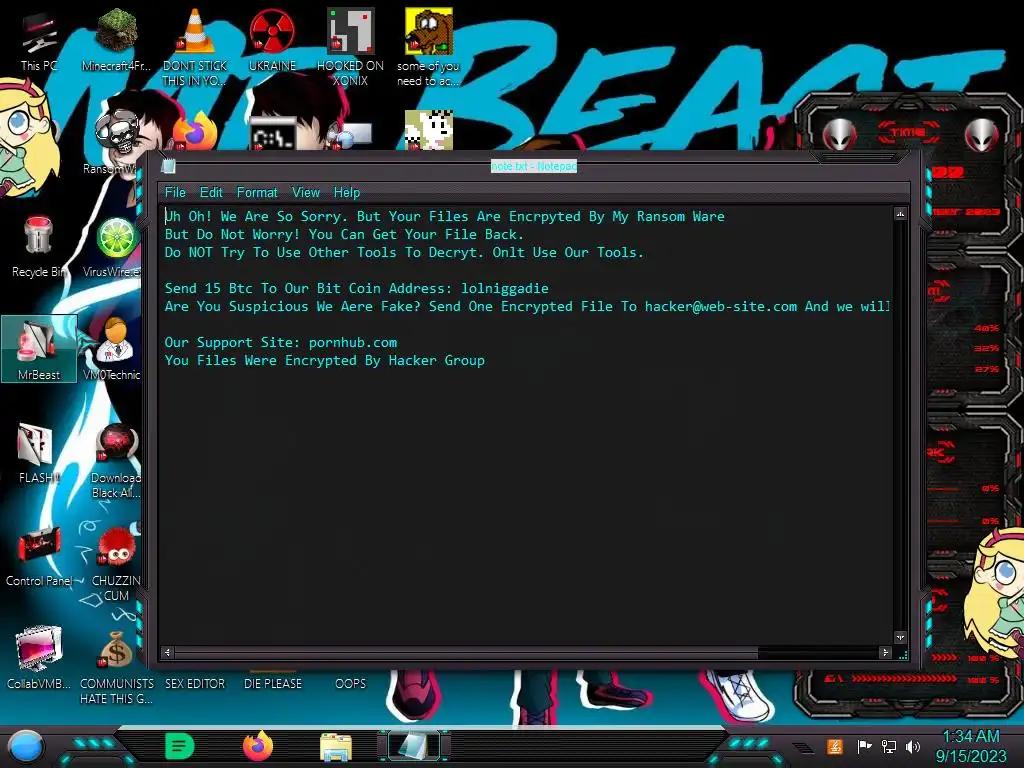This screenshot has height=768, width=1024.
Task: Open the File menu in Notepad
Action: 175,193
